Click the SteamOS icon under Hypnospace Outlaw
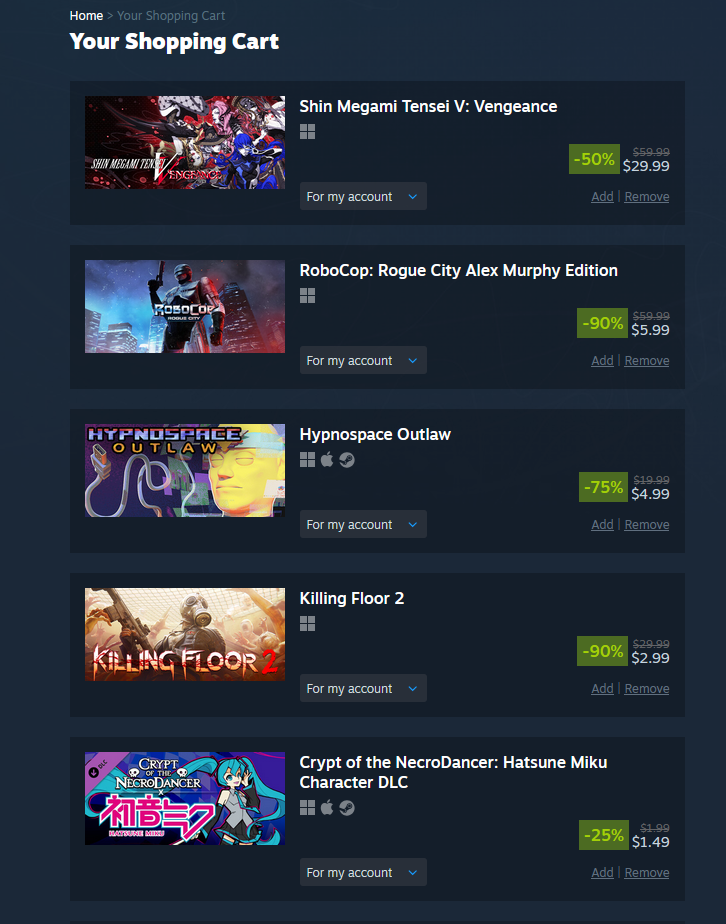Viewport: 726px width, 924px height. tap(347, 460)
